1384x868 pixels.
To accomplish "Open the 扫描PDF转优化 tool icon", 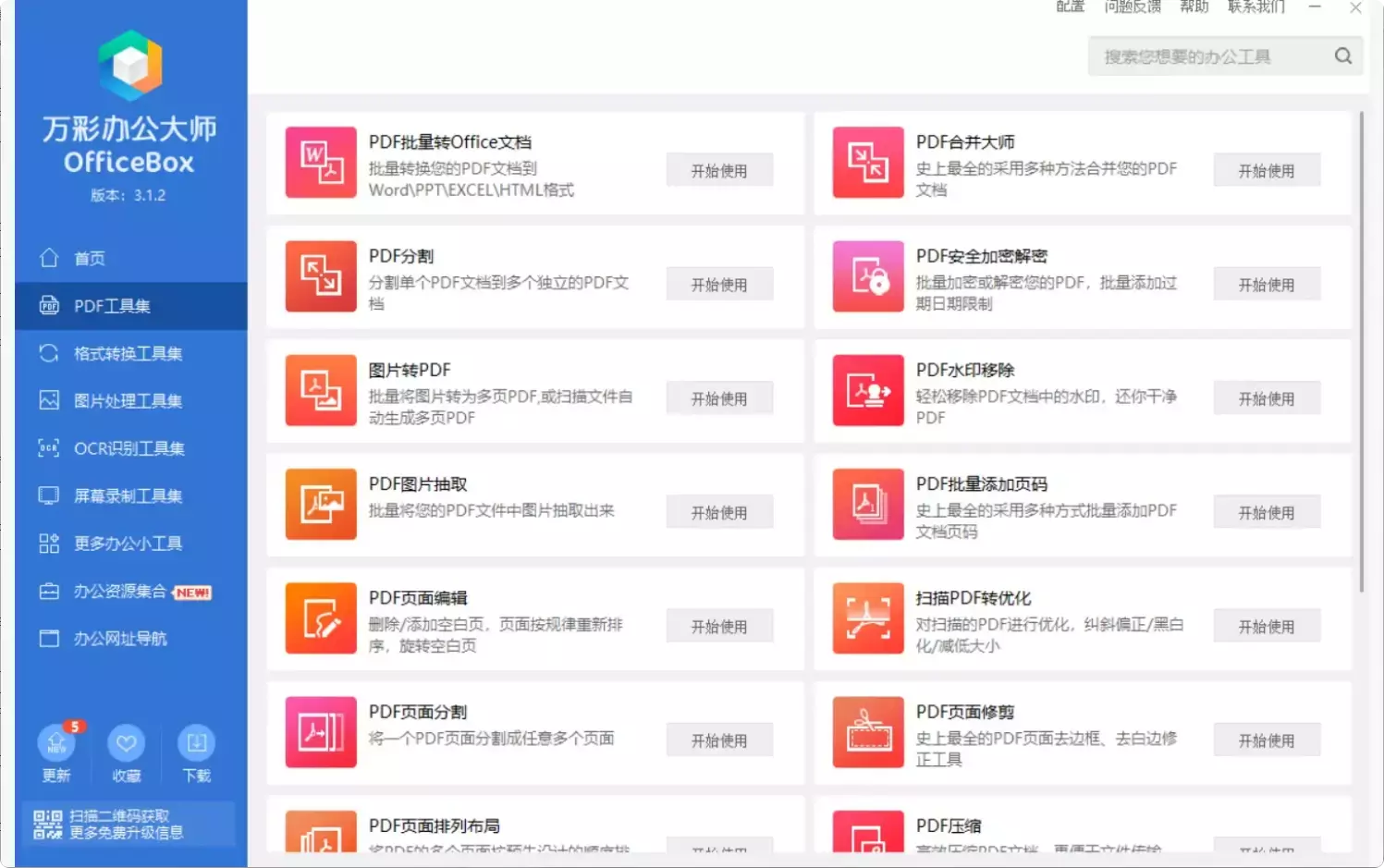I will [867, 618].
